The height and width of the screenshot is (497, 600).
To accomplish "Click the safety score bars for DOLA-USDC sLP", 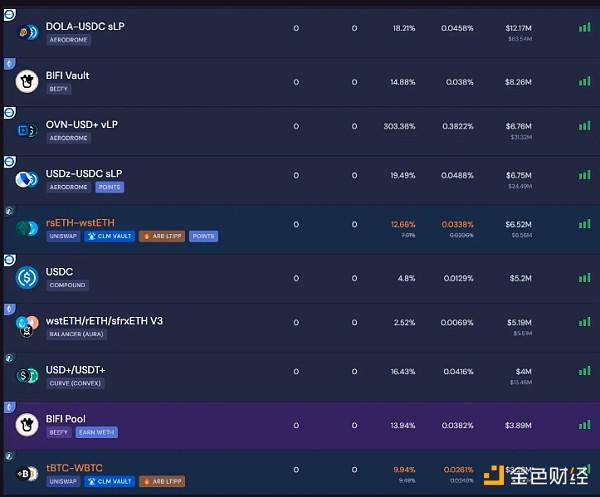I will point(584,28).
